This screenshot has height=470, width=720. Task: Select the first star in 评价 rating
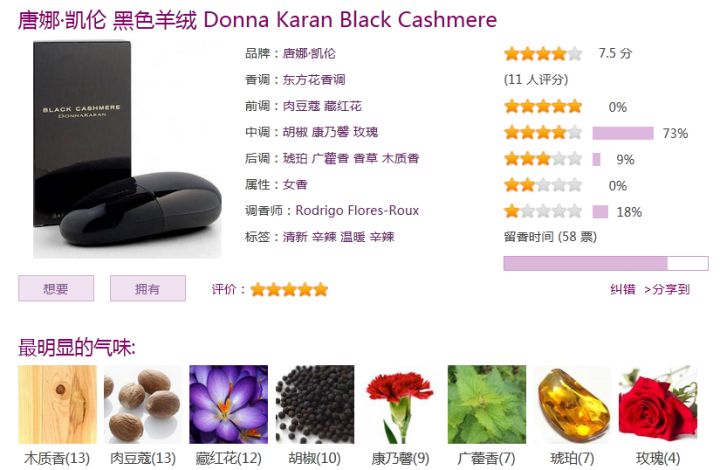pyautogui.click(x=258, y=290)
